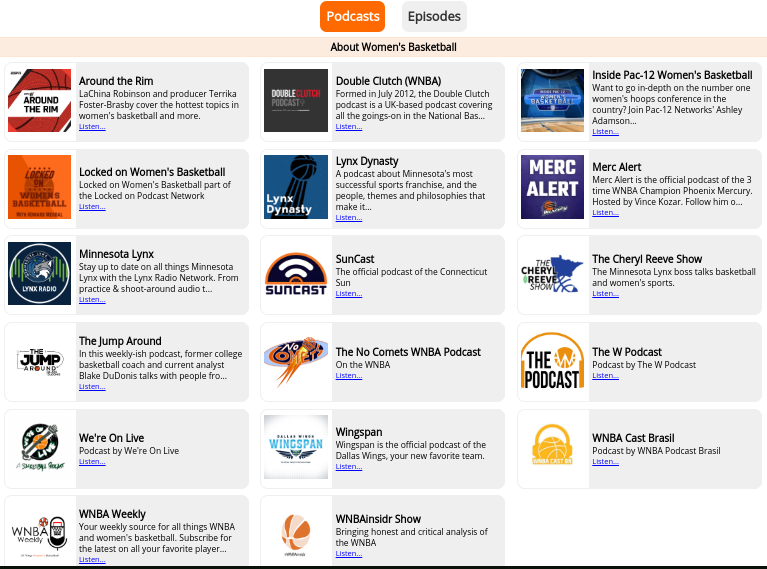
Task: Click Listen link under Wingspan
Action: [349, 467]
